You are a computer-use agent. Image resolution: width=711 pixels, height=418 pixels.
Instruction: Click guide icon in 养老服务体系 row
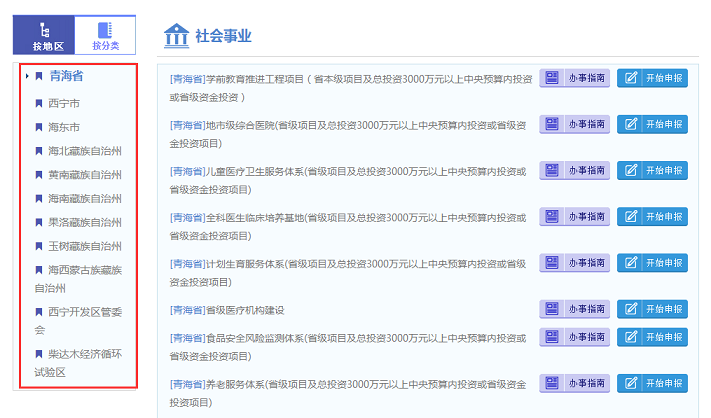coord(552,383)
